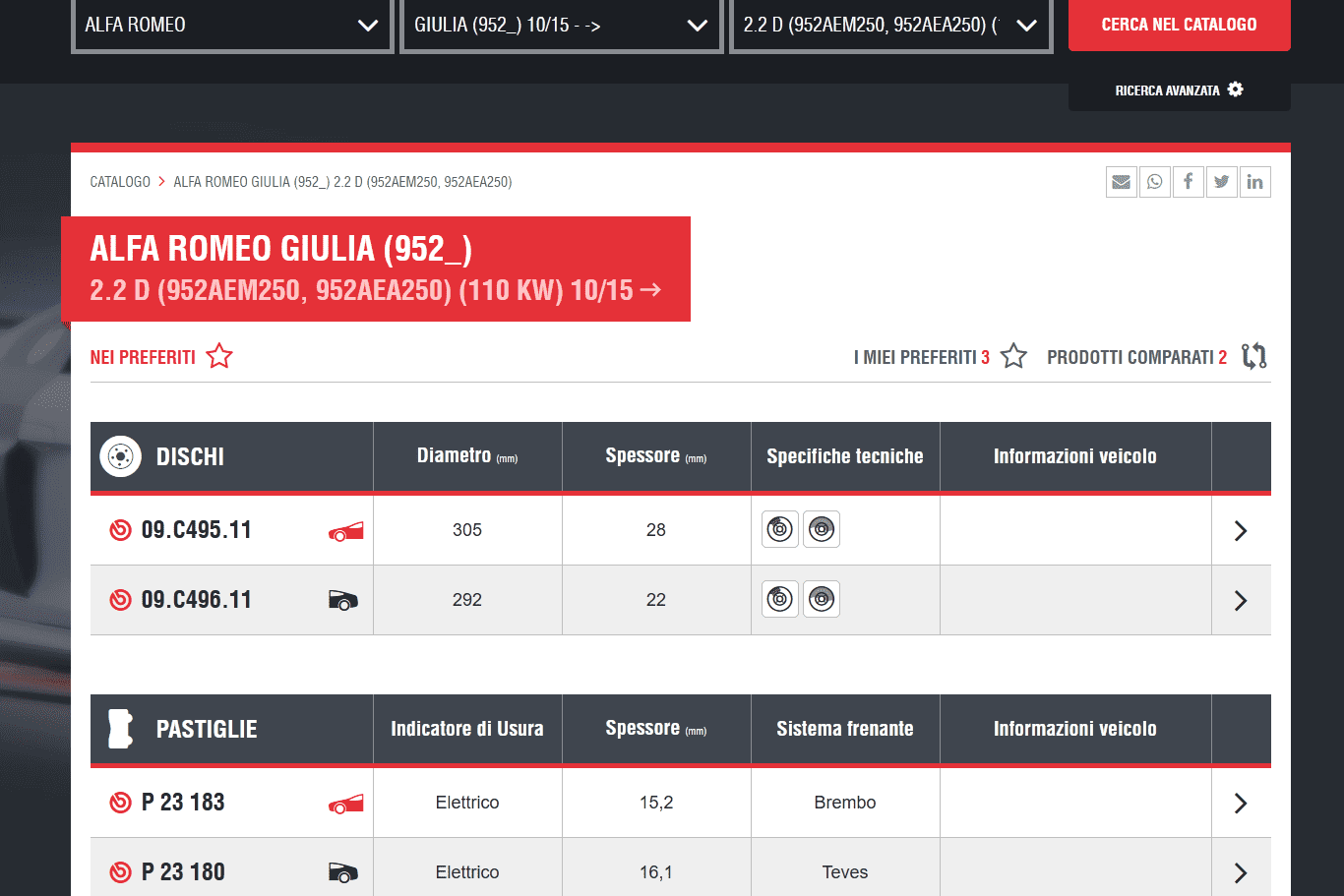Click the 292 diameter value
Viewport: 1344px width, 896px height.
467,600
